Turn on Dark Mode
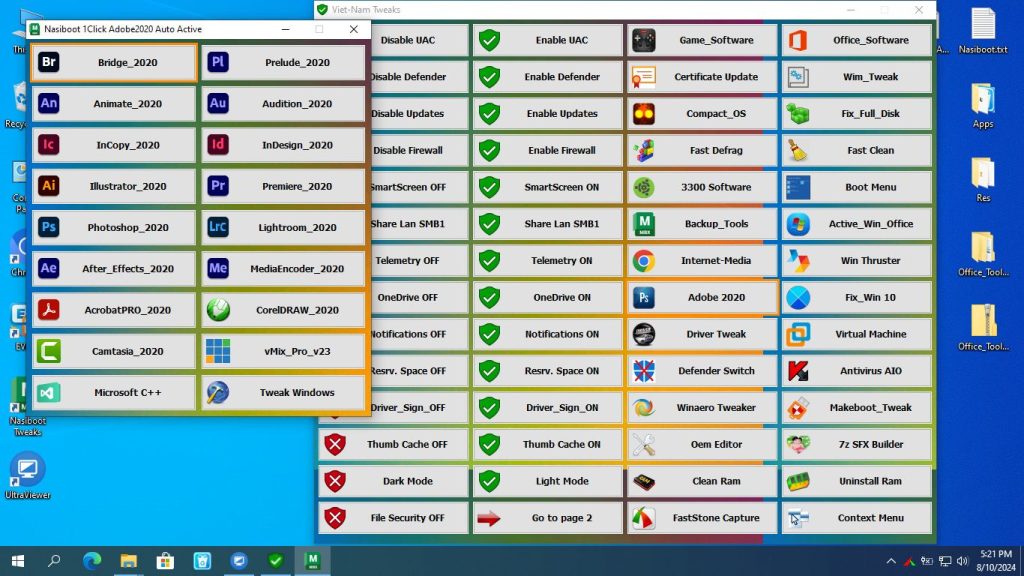 [393, 481]
